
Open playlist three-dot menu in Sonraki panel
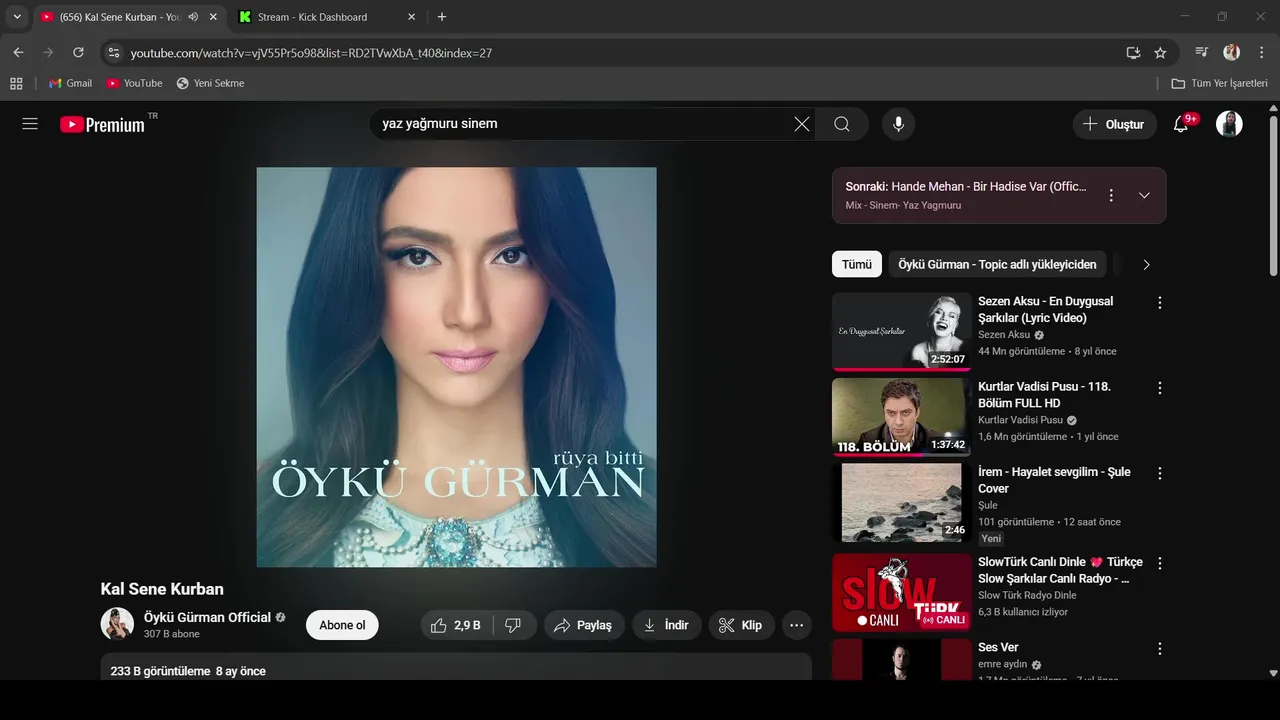[1110, 195]
